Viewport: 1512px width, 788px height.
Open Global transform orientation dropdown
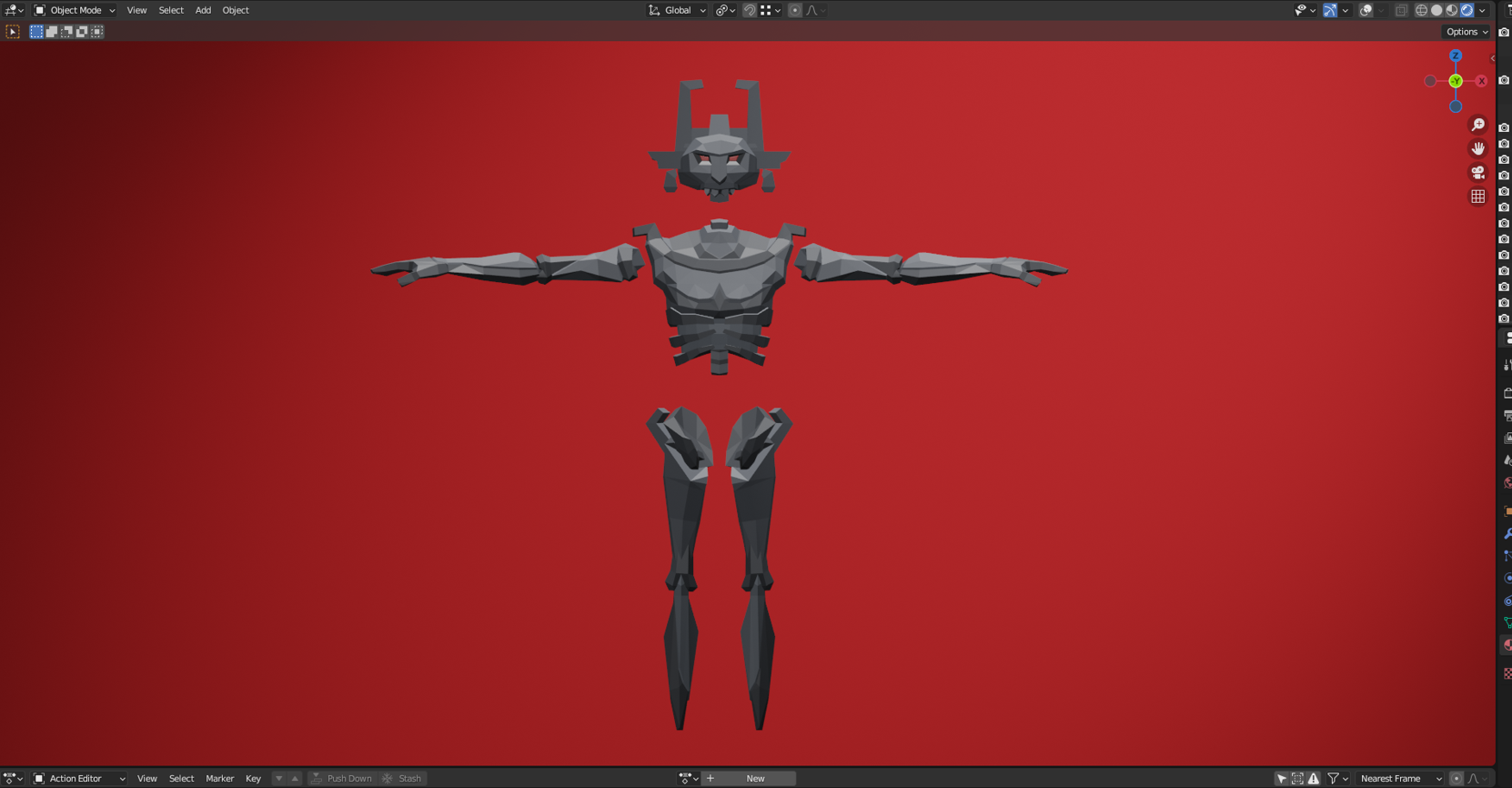[677, 10]
